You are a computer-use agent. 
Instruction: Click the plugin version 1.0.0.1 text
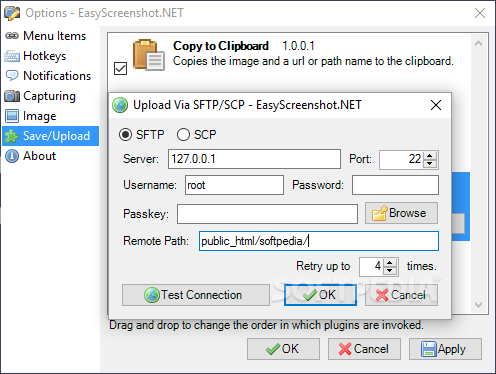coord(298,46)
